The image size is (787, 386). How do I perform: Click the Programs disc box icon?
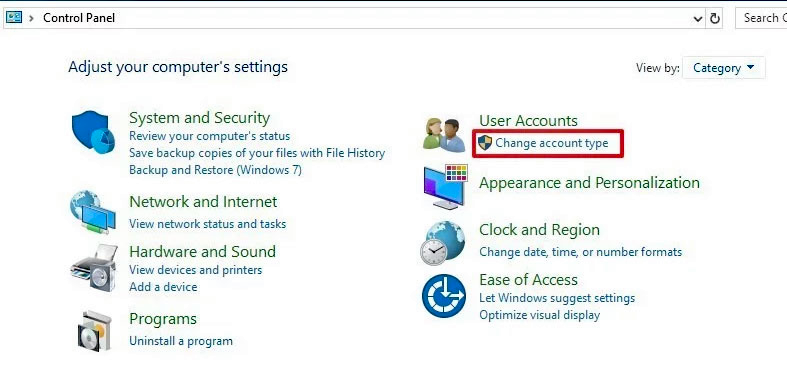(94, 330)
